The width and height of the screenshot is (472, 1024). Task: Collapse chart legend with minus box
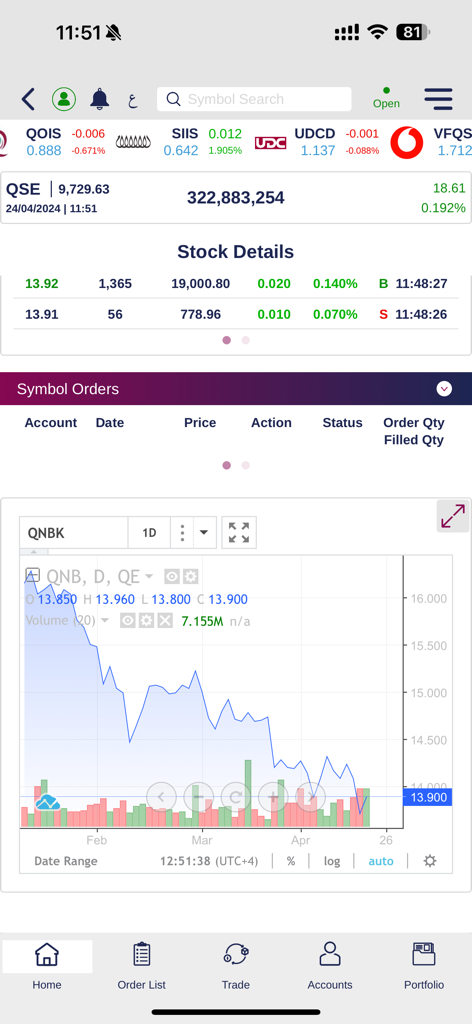pyautogui.click(x=32, y=575)
